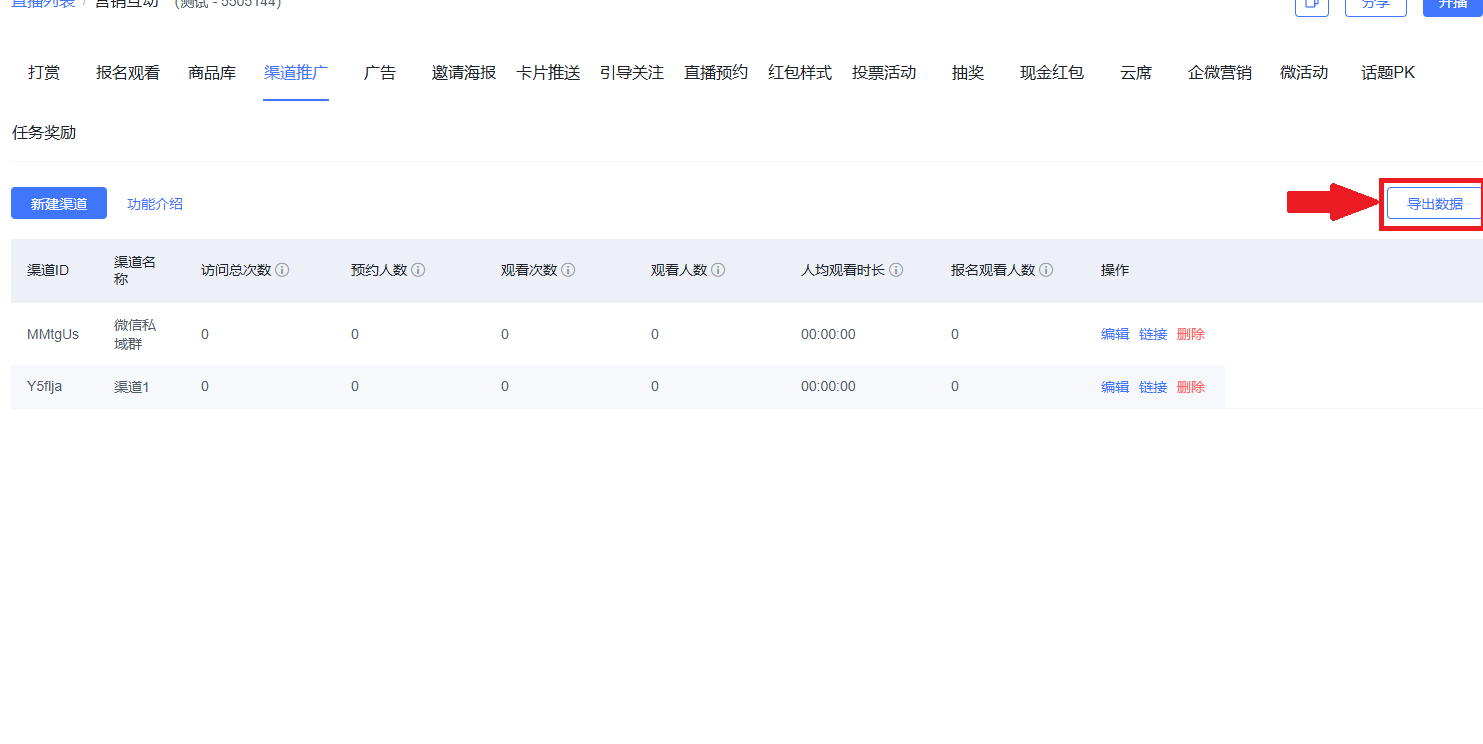
Task: Click the 渠道名称 column header
Action: (135, 270)
